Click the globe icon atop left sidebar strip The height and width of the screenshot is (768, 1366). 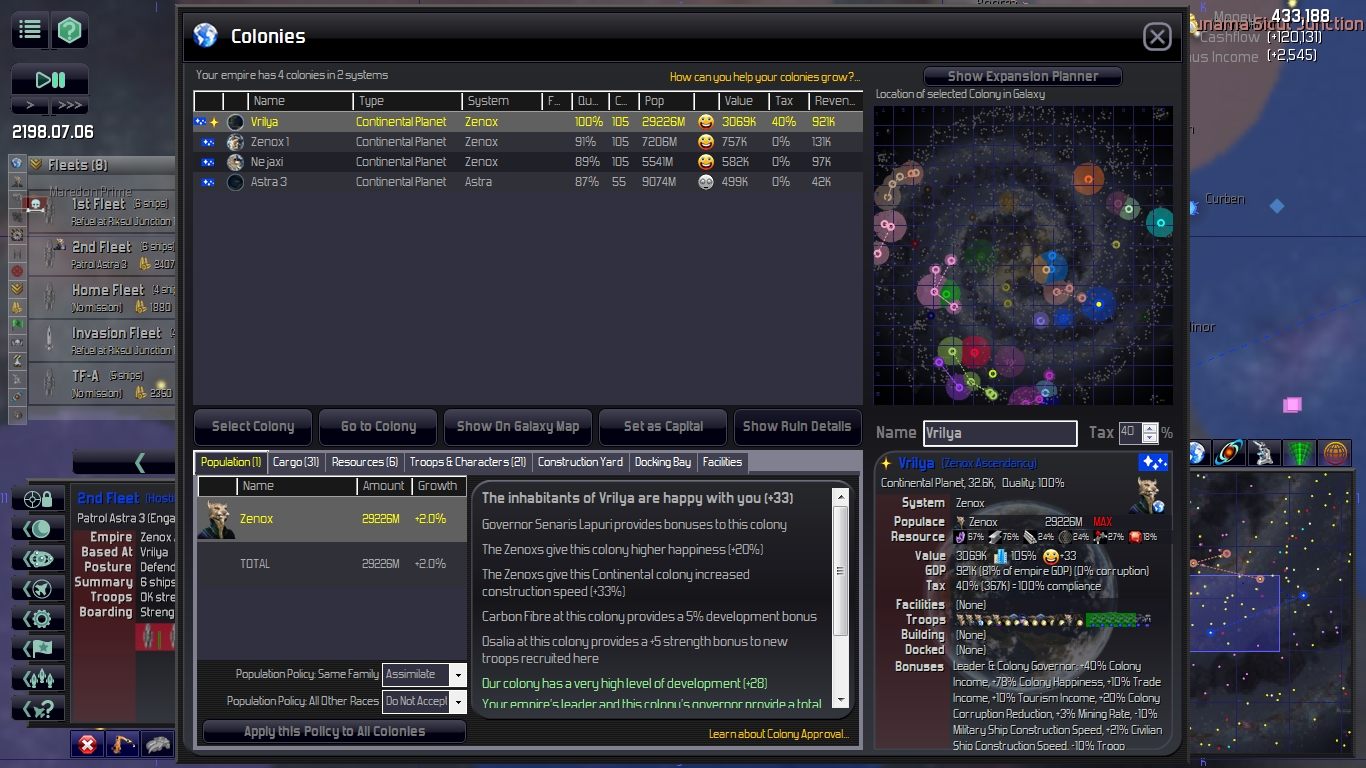[x=17, y=163]
